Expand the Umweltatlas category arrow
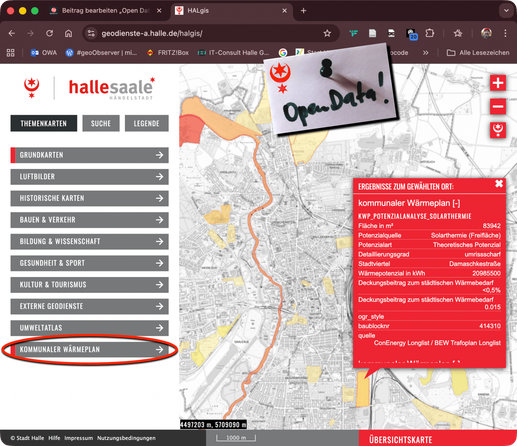The height and width of the screenshot is (446, 517). [160, 328]
